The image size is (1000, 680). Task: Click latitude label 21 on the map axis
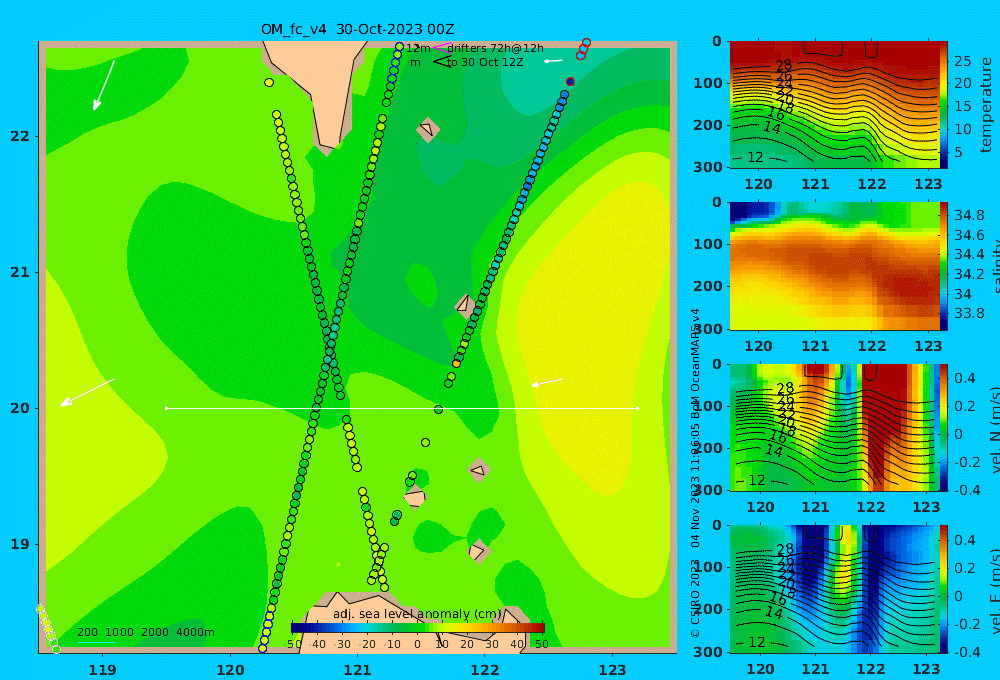20,272
